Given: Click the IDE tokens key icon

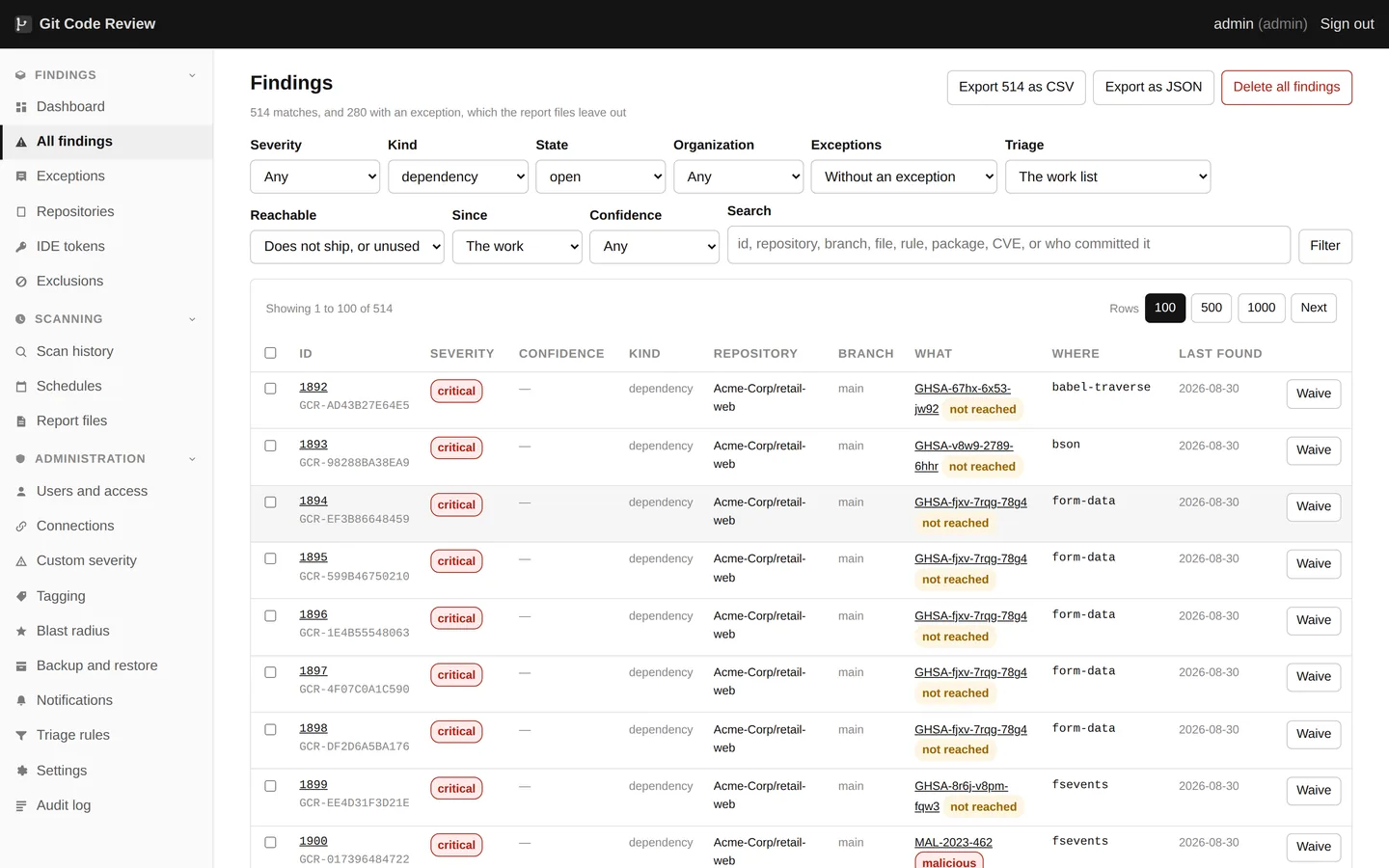Looking at the screenshot, I should [21, 247].
